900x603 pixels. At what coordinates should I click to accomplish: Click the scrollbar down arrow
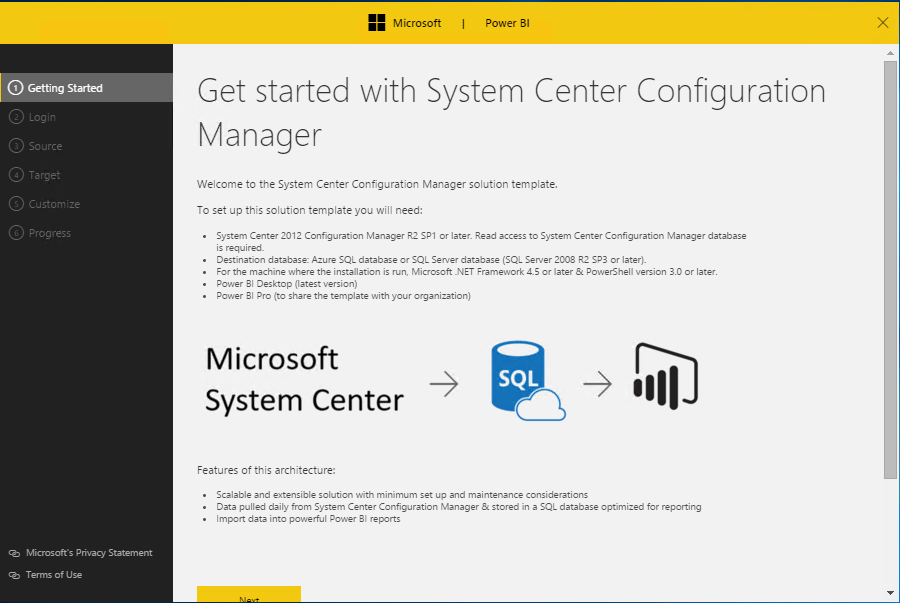890,592
